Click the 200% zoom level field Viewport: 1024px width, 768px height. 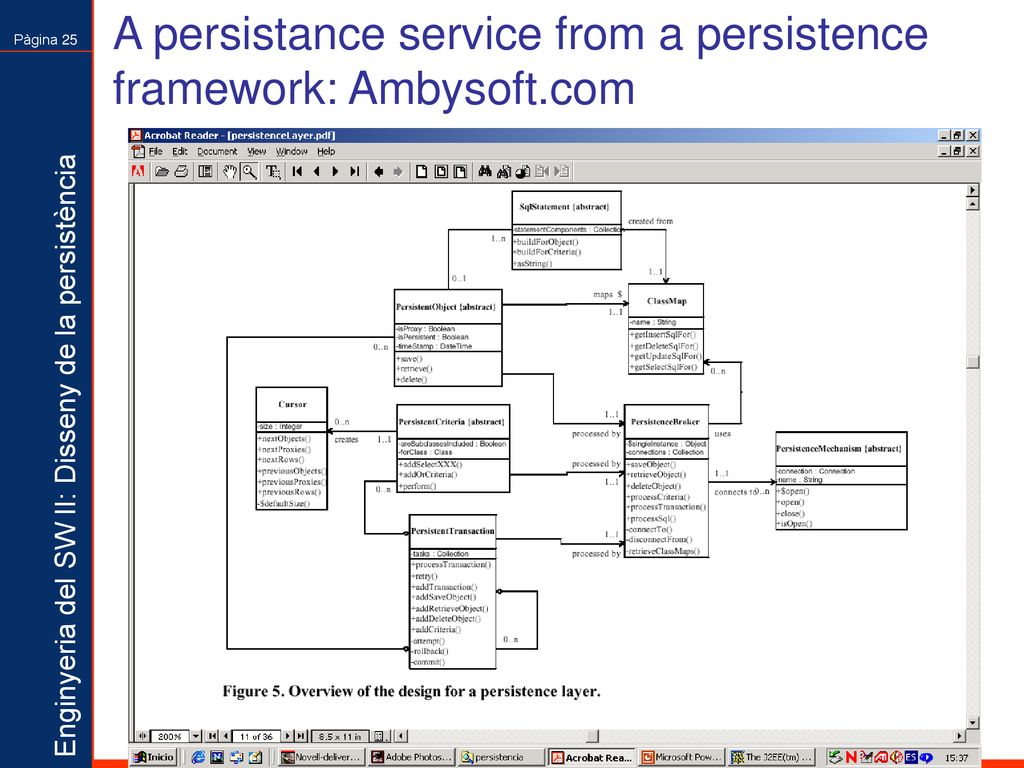(x=169, y=737)
